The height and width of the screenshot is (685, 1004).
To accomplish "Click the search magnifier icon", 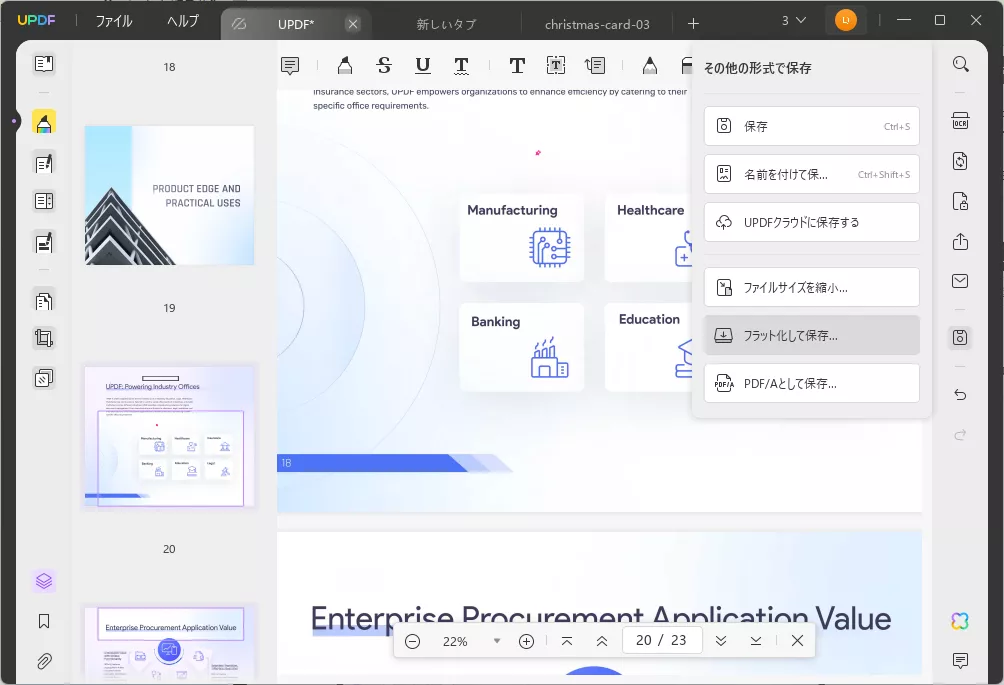I will click(960, 64).
